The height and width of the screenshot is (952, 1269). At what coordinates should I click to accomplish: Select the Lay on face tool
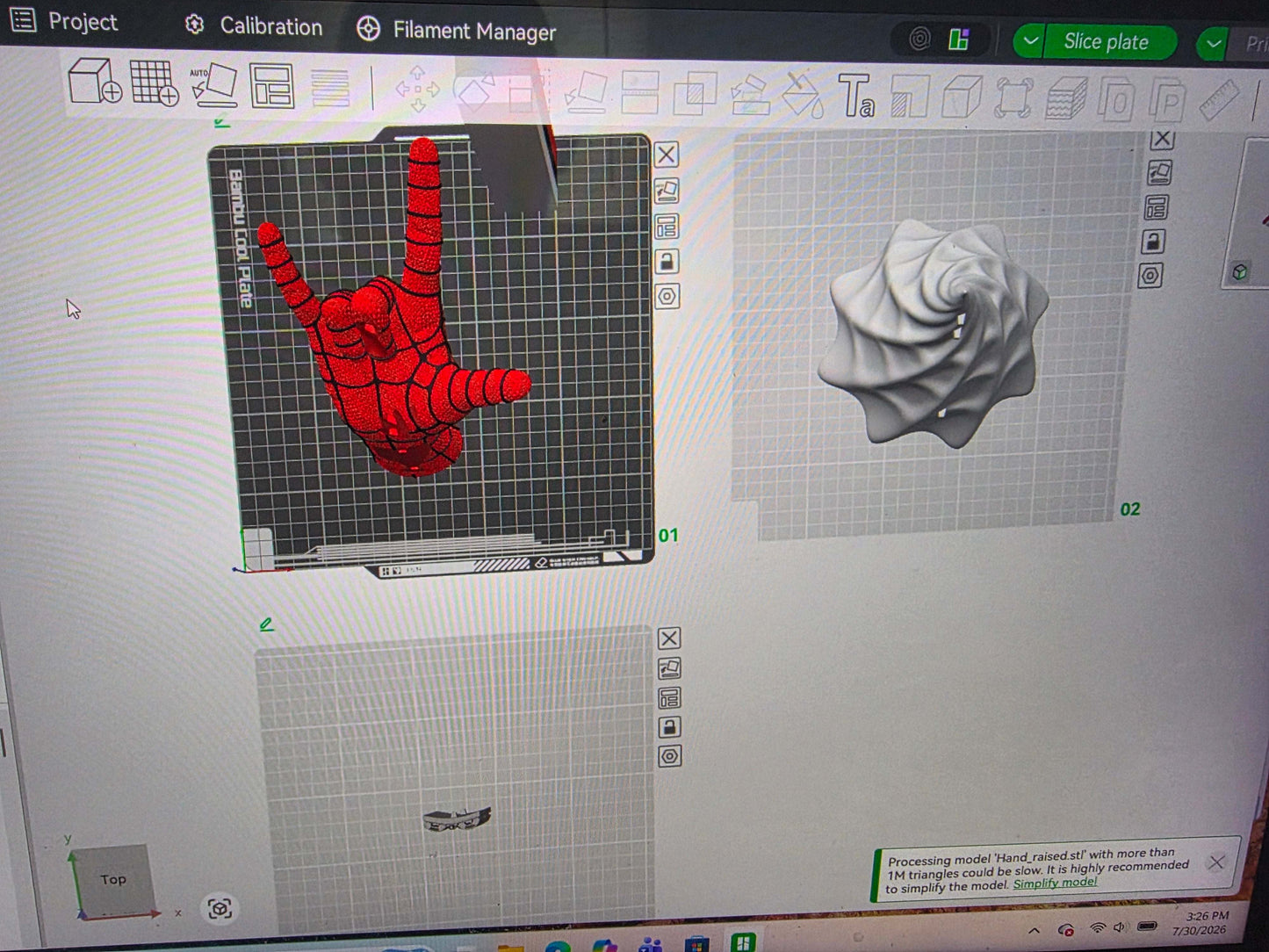(586, 91)
